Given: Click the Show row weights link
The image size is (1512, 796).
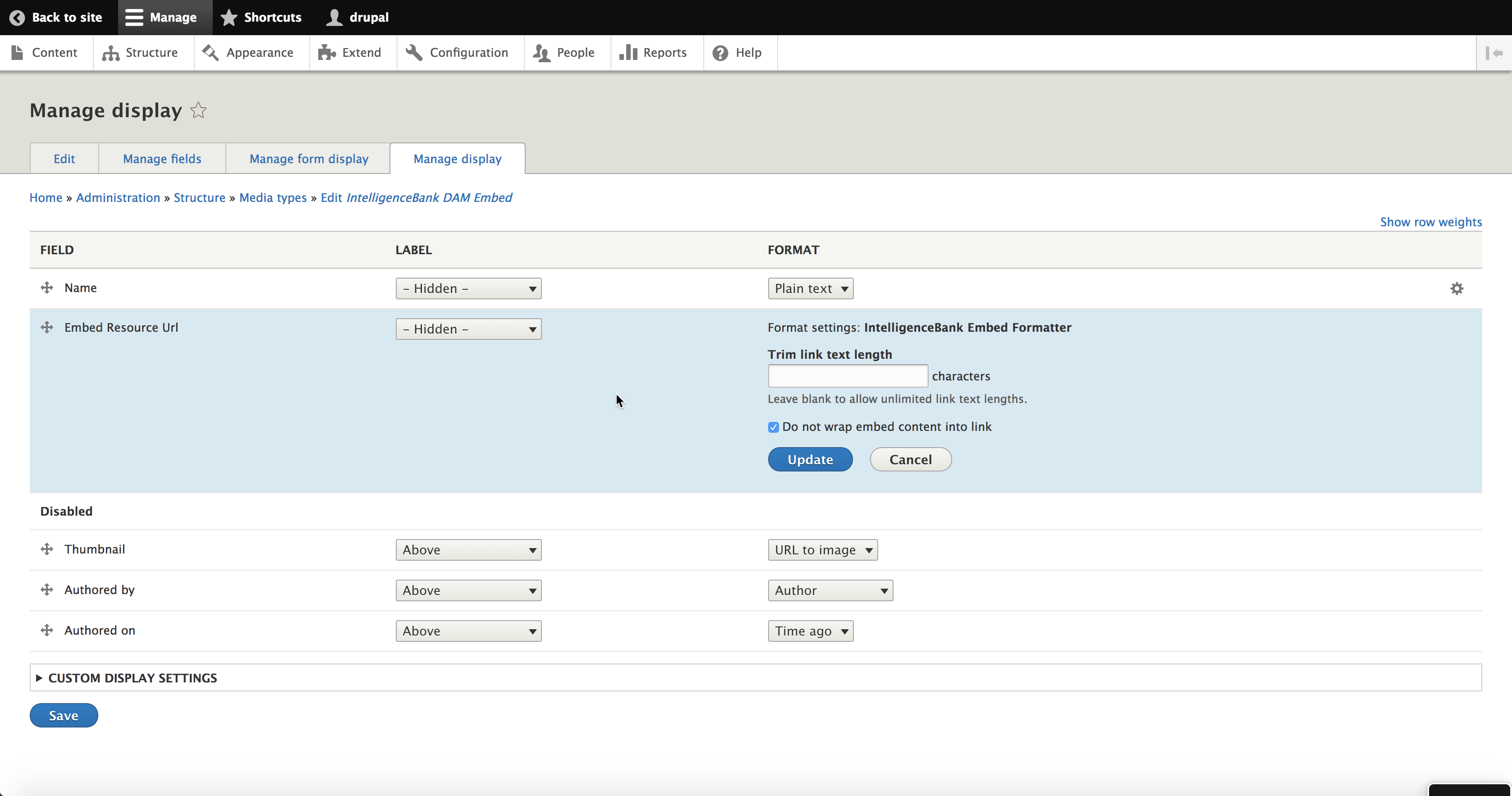Looking at the screenshot, I should [1430, 222].
